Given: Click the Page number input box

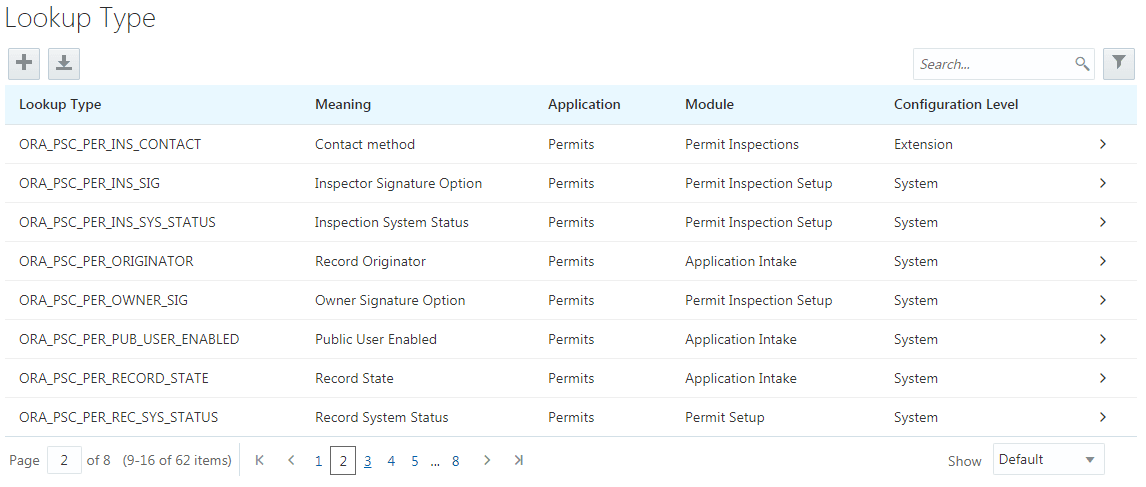Looking at the screenshot, I should (64, 460).
